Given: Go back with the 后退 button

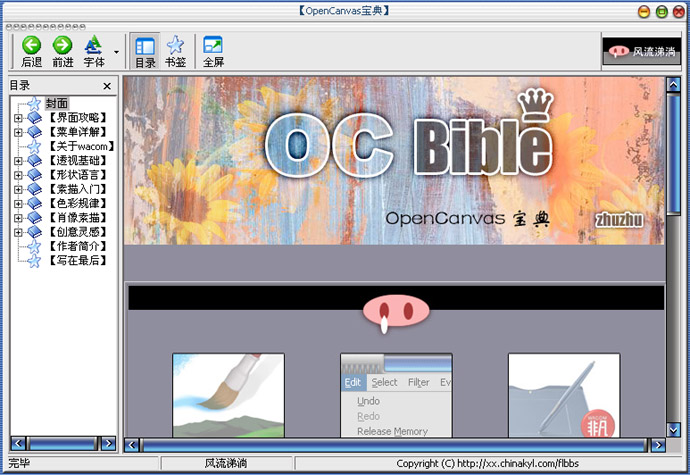Looking at the screenshot, I should pos(31,52).
